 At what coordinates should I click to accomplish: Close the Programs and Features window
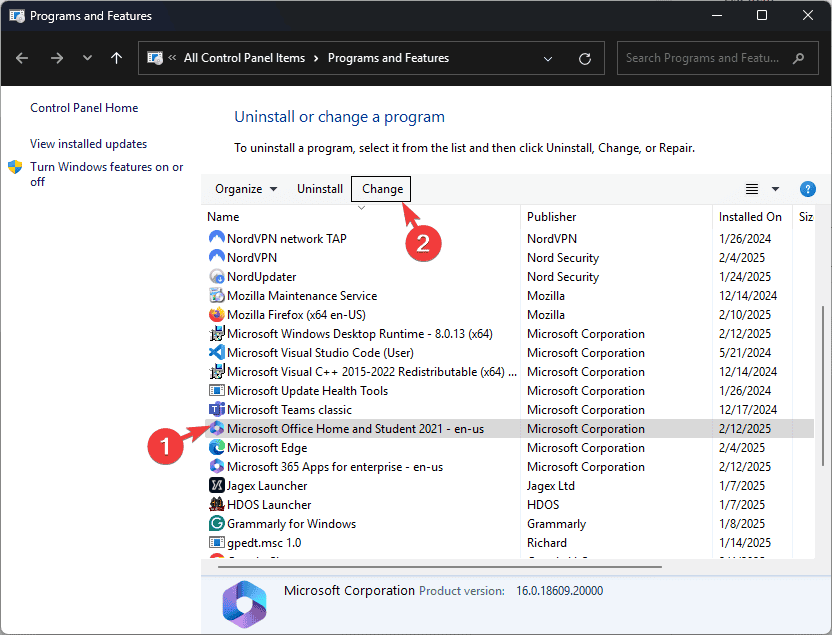point(808,15)
